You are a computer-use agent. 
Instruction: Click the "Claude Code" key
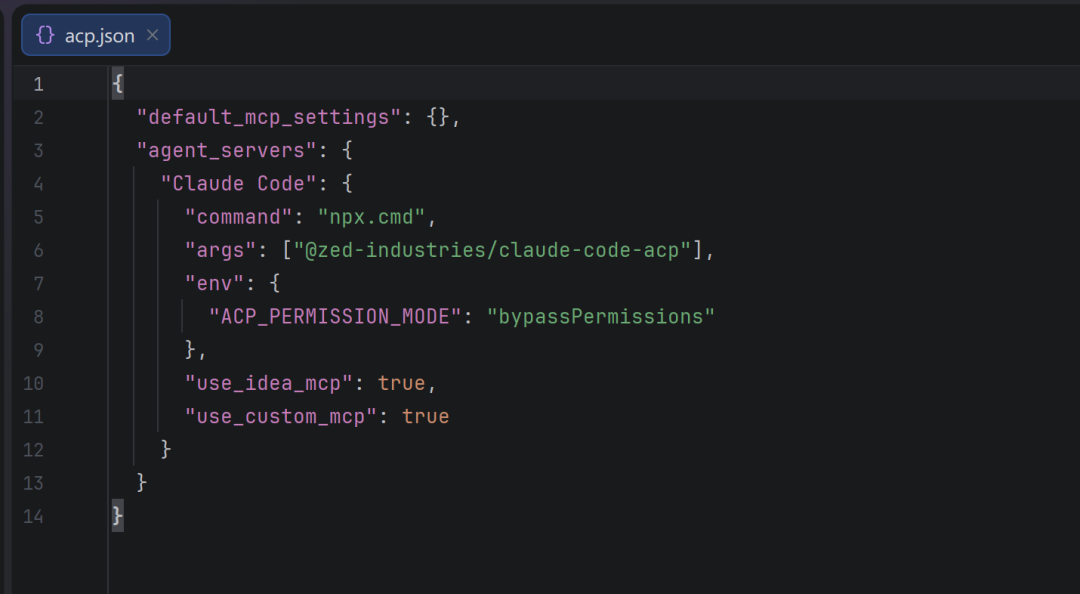[x=238, y=183]
